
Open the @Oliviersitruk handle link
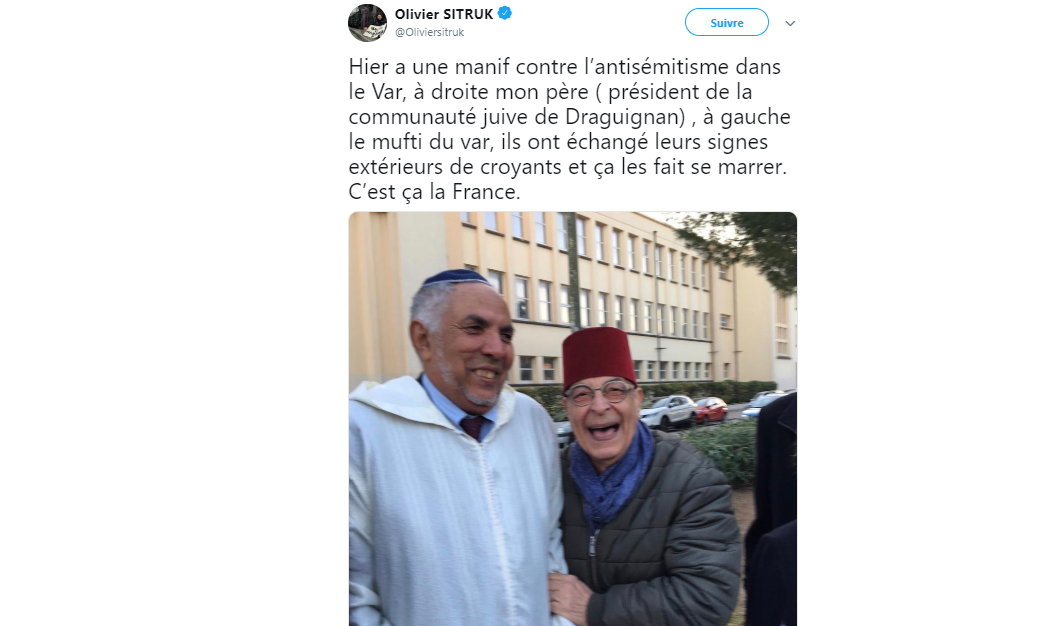(x=430, y=32)
